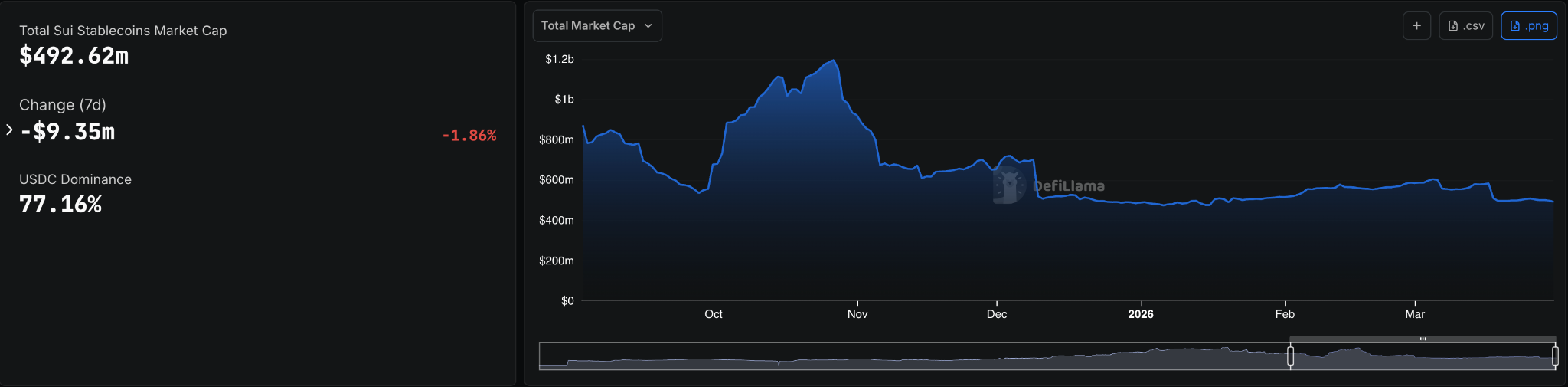The width and height of the screenshot is (1568, 387).
Task: Click the right range slider handle
Action: click(1555, 356)
